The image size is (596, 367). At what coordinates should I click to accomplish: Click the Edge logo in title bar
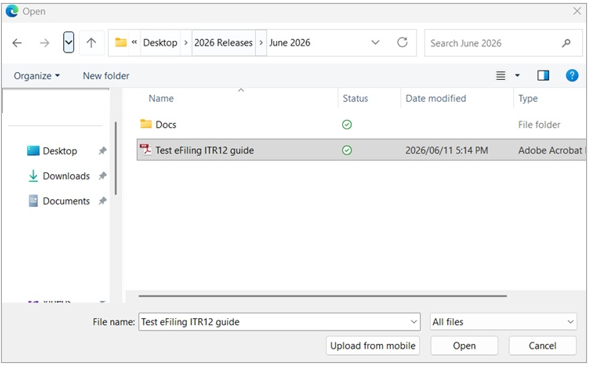coord(12,11)
